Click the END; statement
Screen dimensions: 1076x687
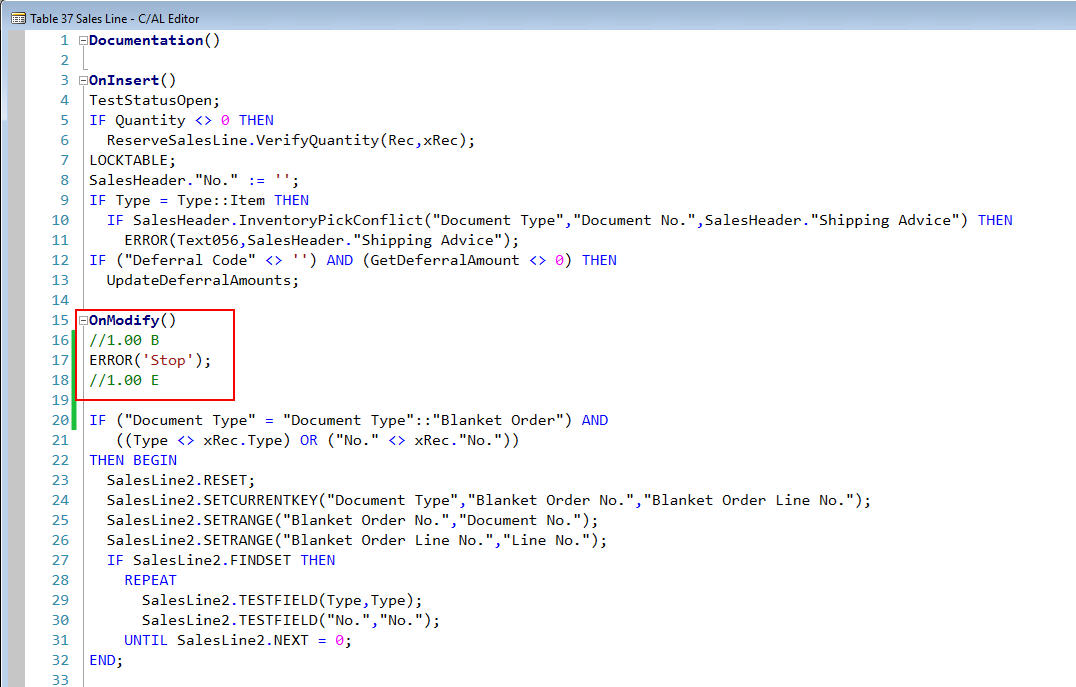coord(106,660)
